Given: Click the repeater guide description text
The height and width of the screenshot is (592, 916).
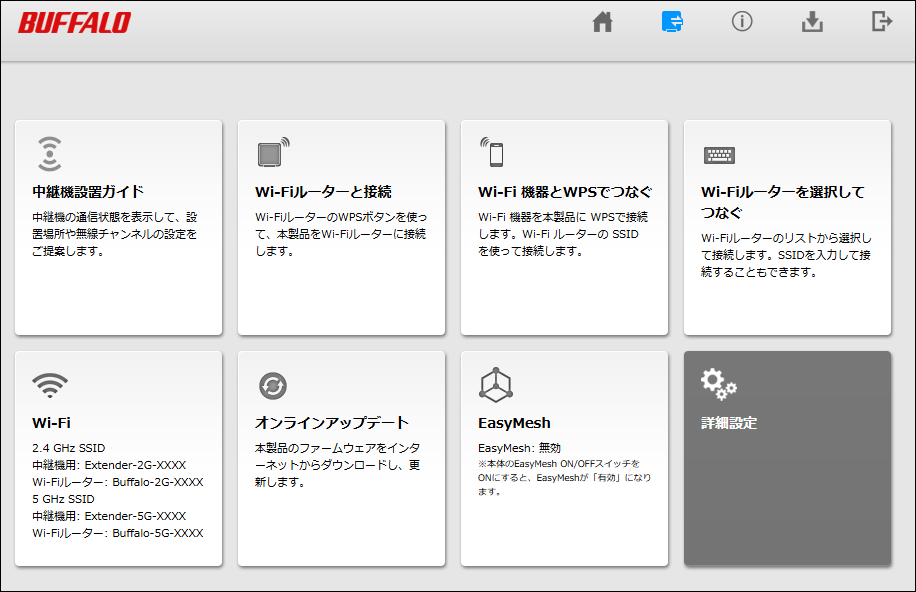Looking at the screenshot, I should coord(114,234).
